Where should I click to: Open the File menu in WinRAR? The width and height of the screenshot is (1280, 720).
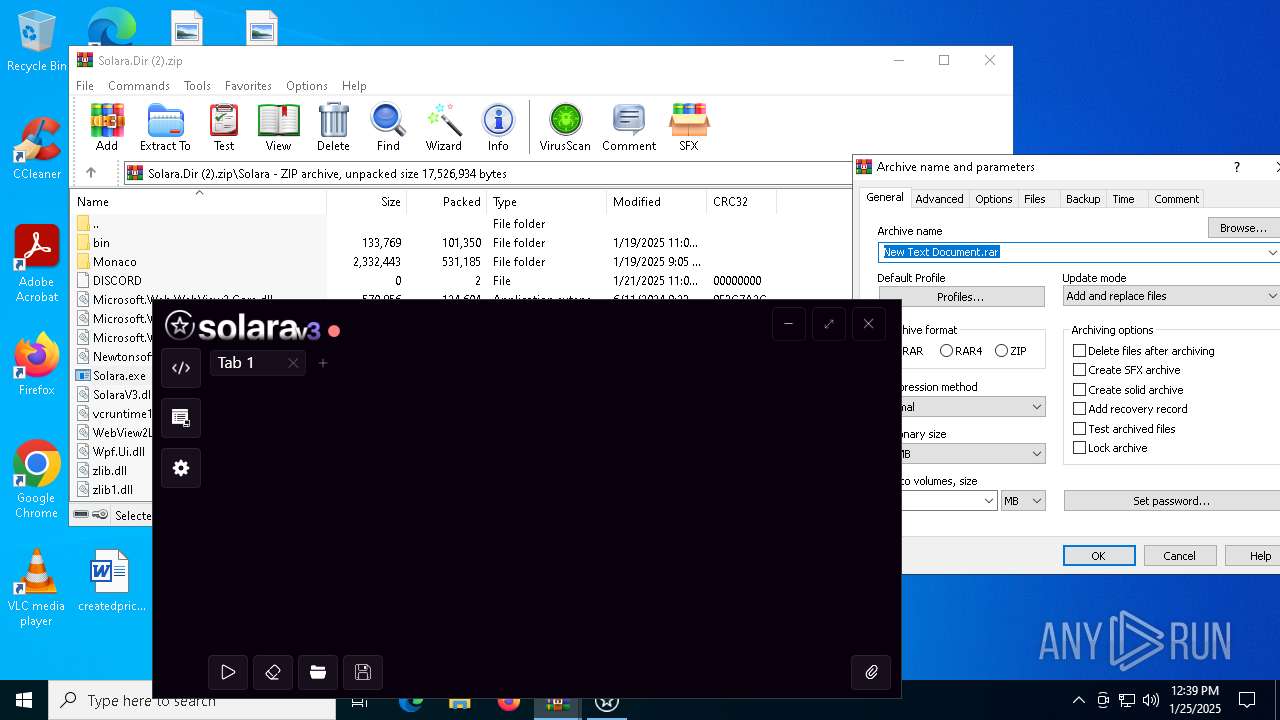pyautogui.click(x=85, y=86)
